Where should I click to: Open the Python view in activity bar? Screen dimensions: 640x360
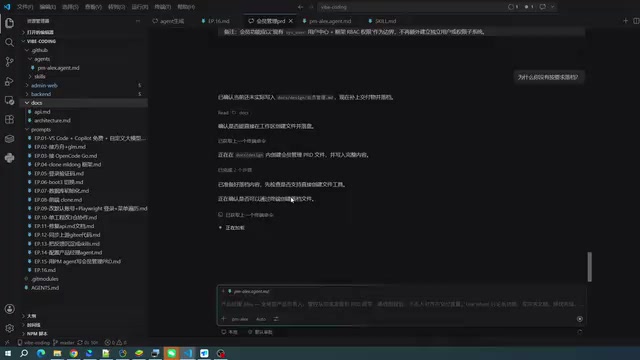9,158
